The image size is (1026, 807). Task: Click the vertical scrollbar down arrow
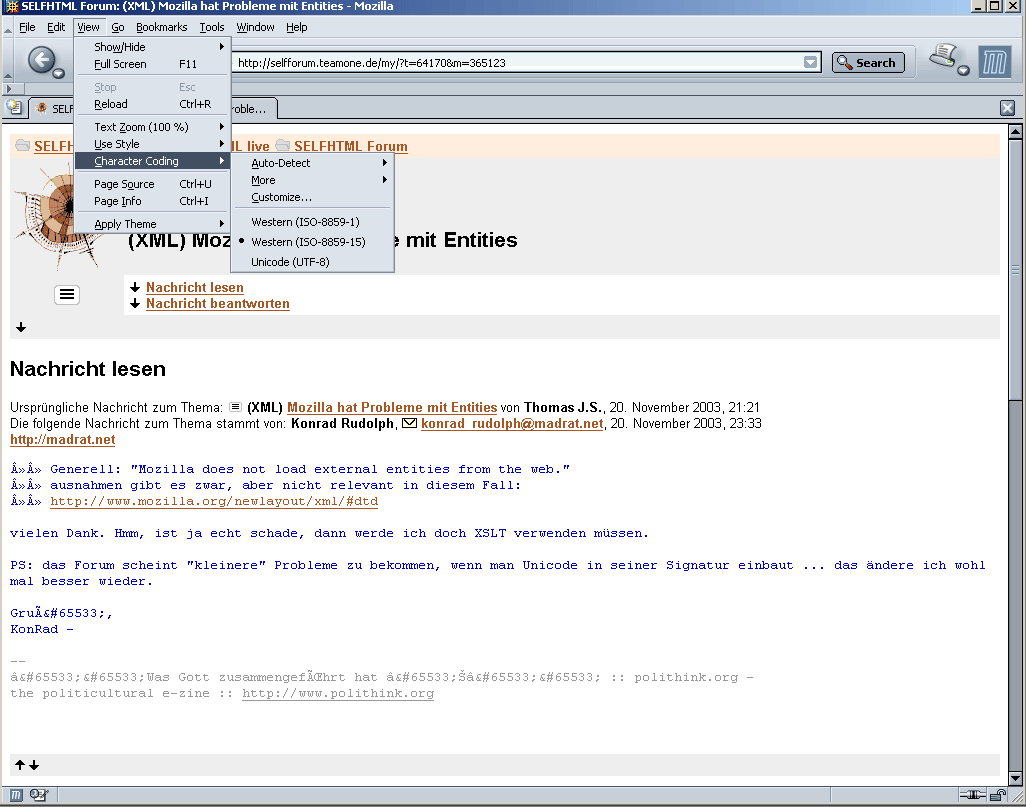1016,778
